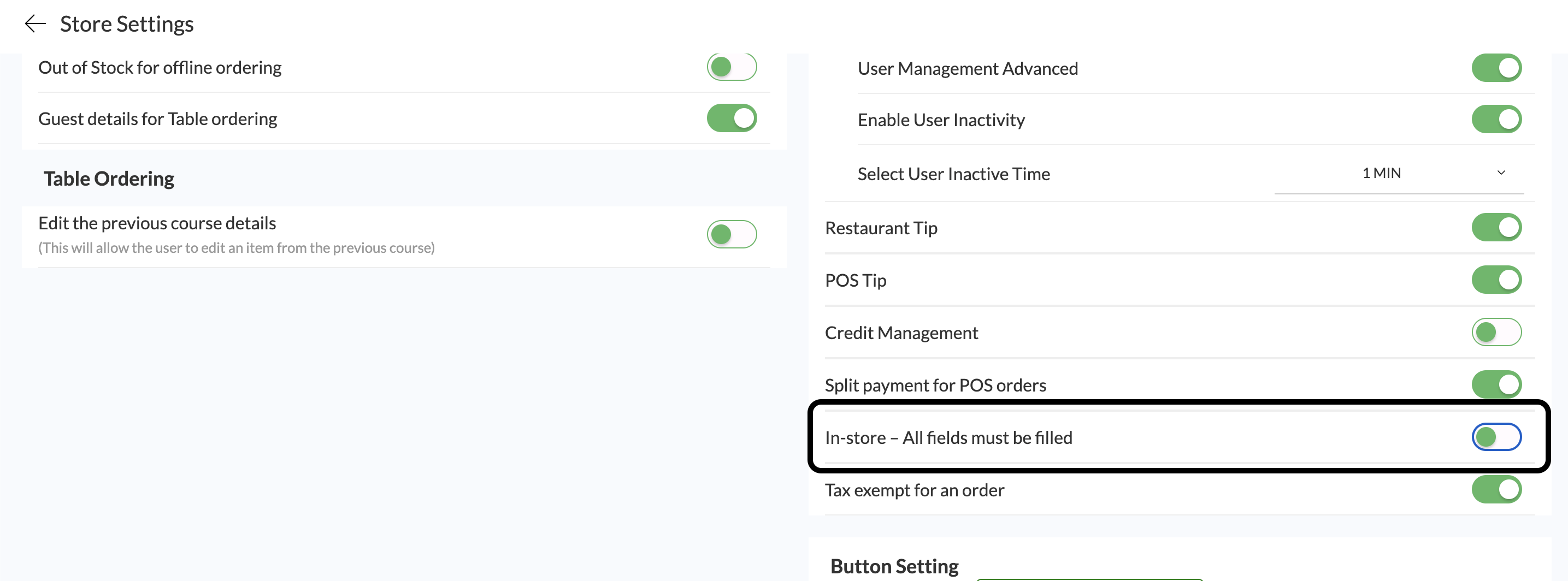Click the Credit Management label
Viewport: 1568px width, 581px height.
pos(901,333)
